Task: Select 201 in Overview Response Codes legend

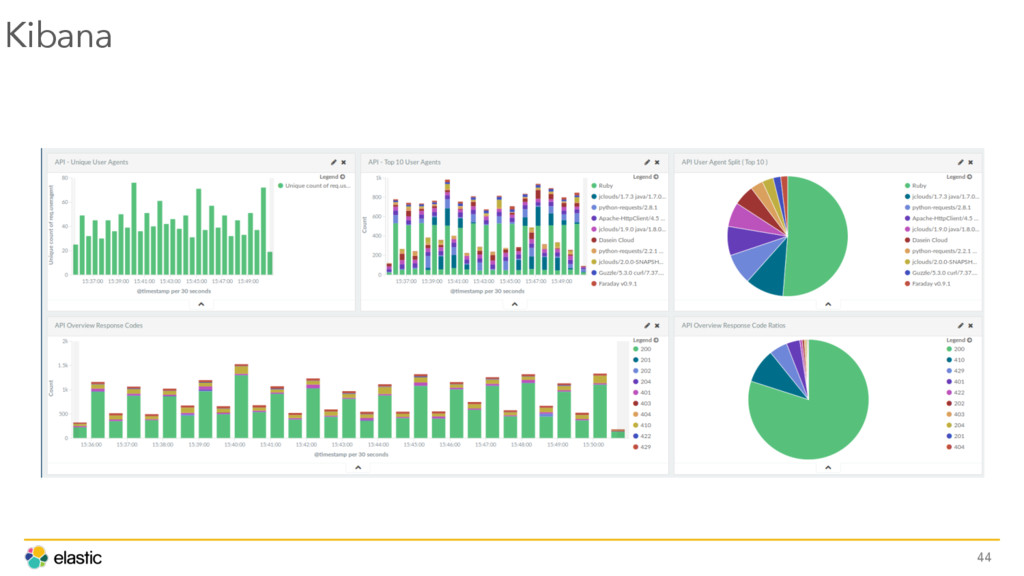Action: coord(642,360)
